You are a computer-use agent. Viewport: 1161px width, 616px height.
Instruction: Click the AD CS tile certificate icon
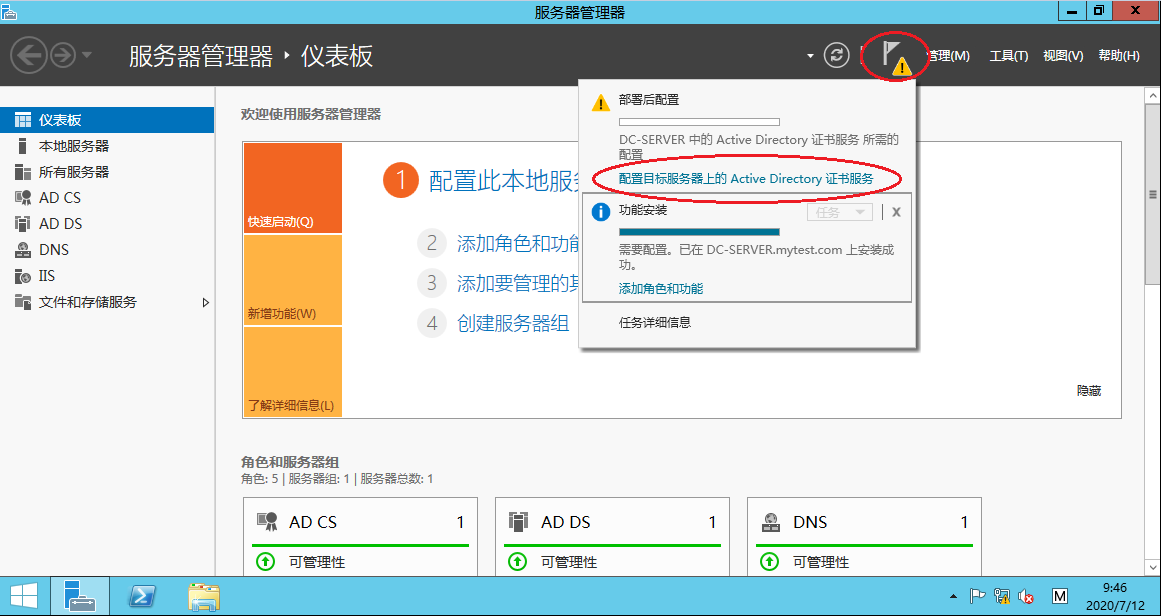(x=267, y=522)
